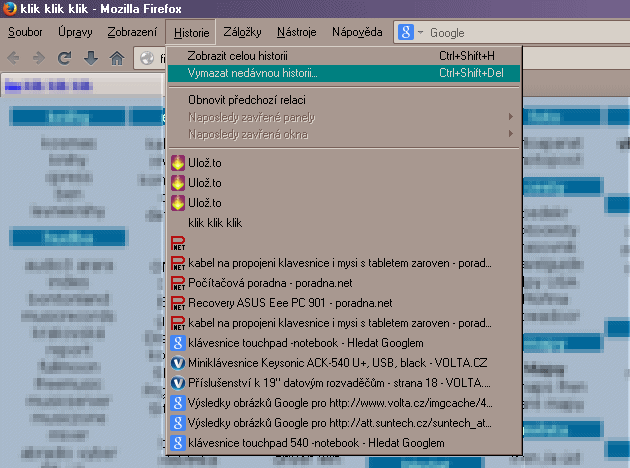
Task: Click the second Ulož.to flame icon
Action: (178, 183)
